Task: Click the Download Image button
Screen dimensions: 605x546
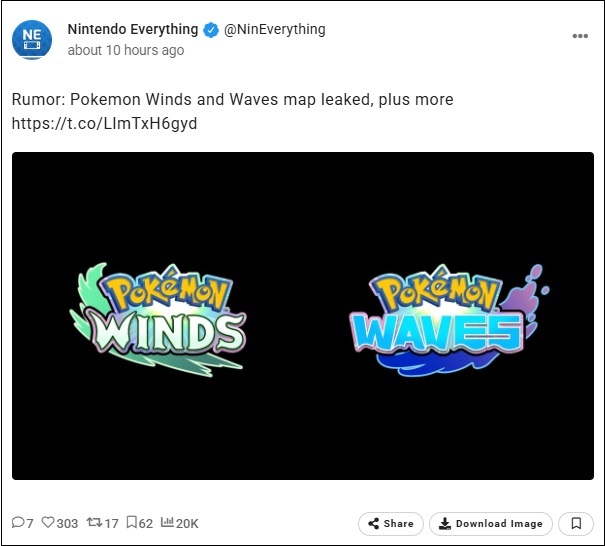Action: (x=490, y=524)
